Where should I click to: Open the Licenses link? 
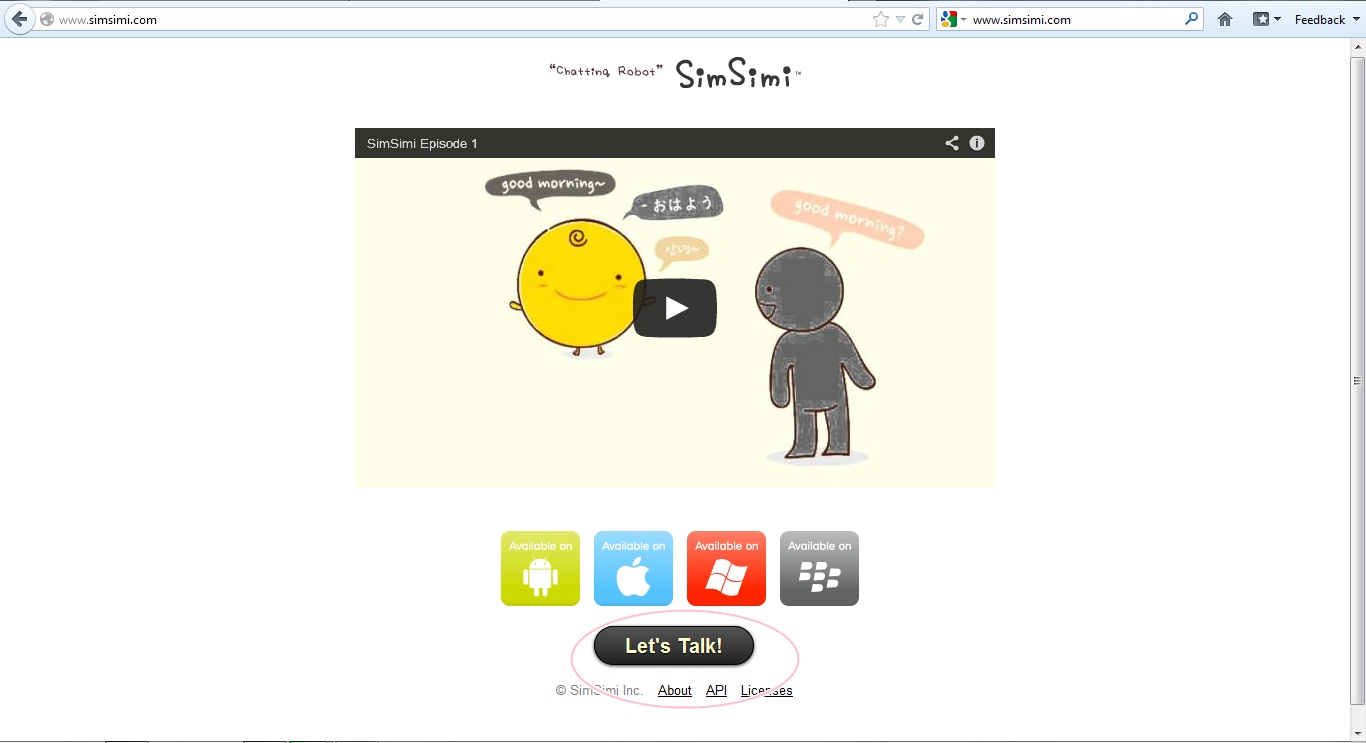[x=767, y=691]
